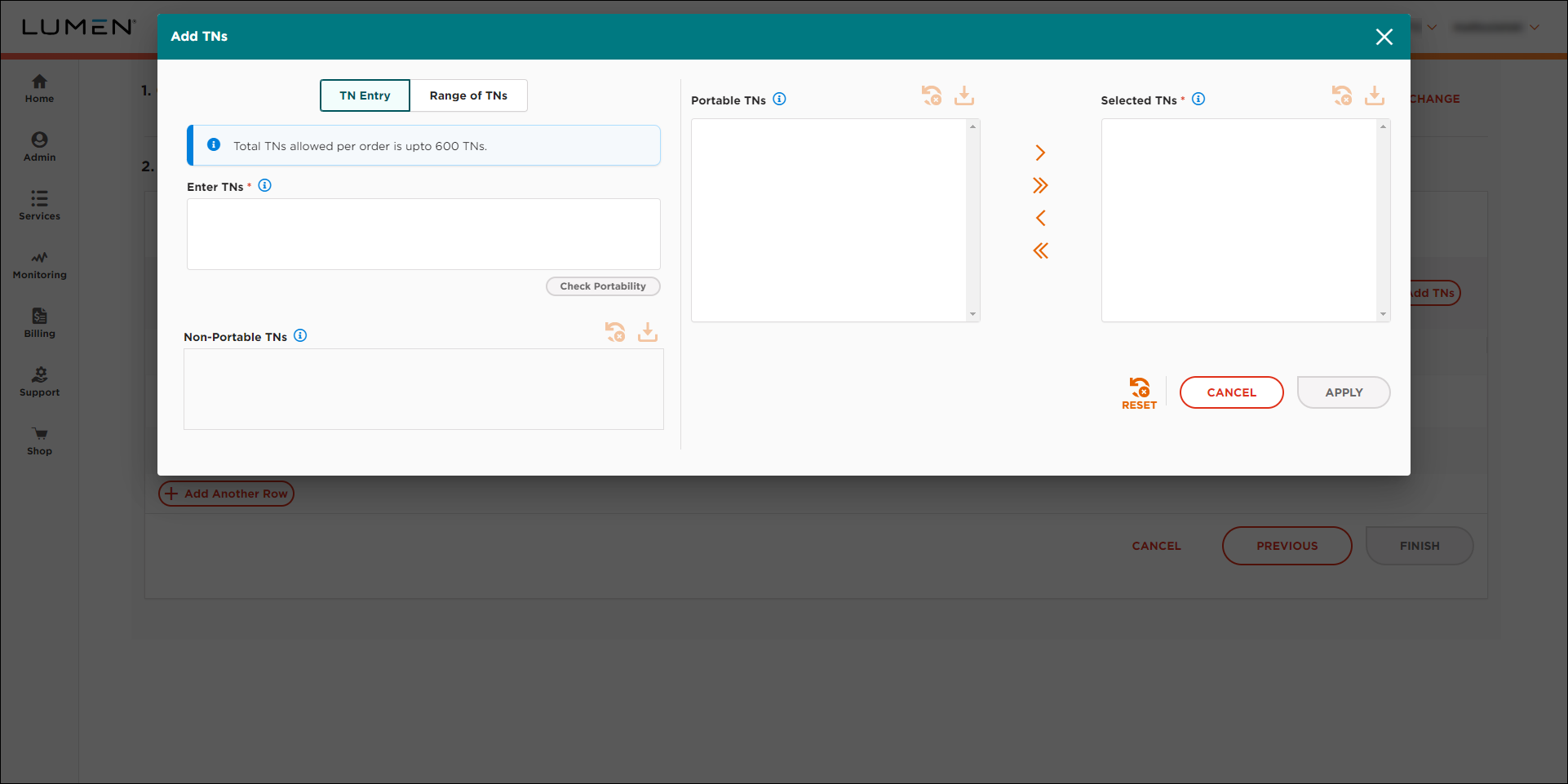Reset the Portable TNs list
The image size is (1568, 784).
tap(932, 95)
